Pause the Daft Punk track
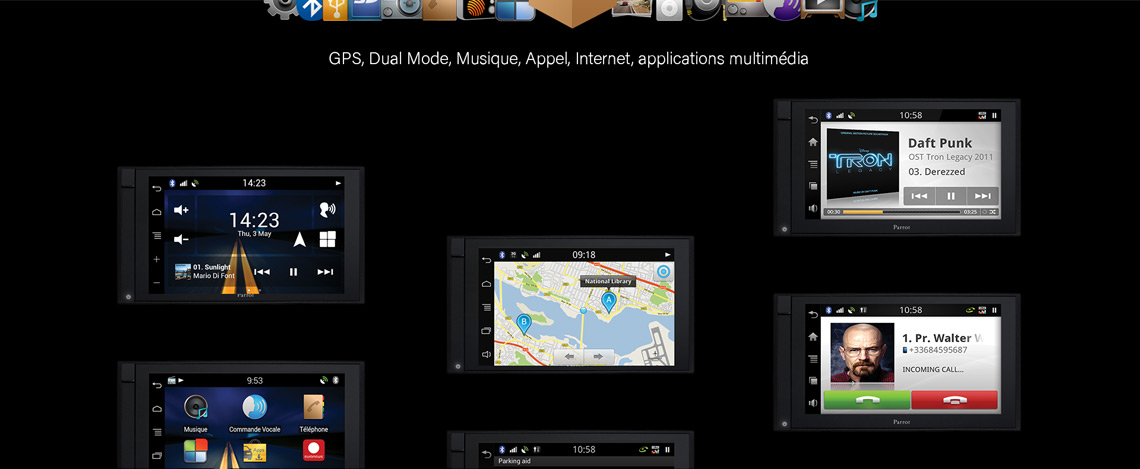This screenshot has width=1140, height=469. tap(951, 196)
